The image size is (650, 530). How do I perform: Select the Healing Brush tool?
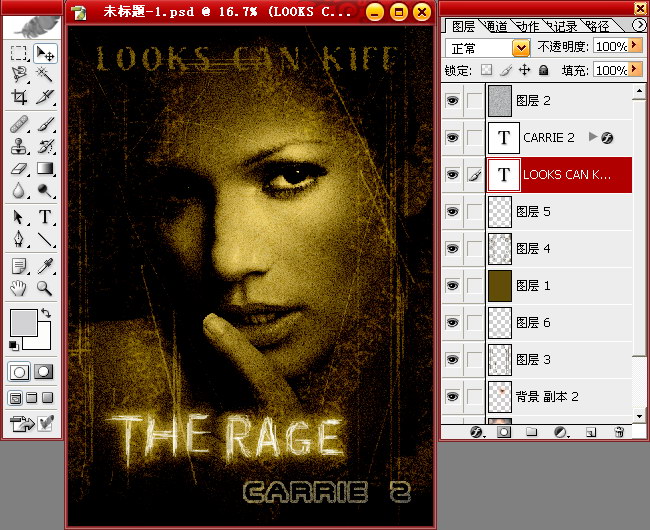click(18, 123)
